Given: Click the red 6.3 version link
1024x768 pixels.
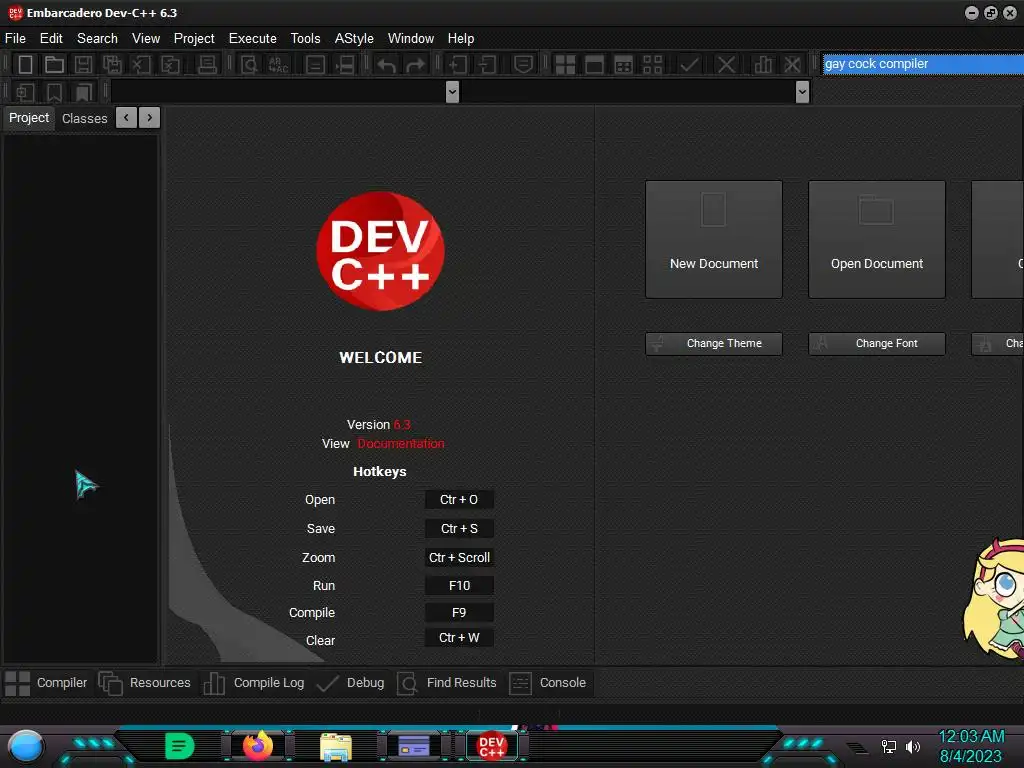Looking at the screenshot, I should pos(402,424).
